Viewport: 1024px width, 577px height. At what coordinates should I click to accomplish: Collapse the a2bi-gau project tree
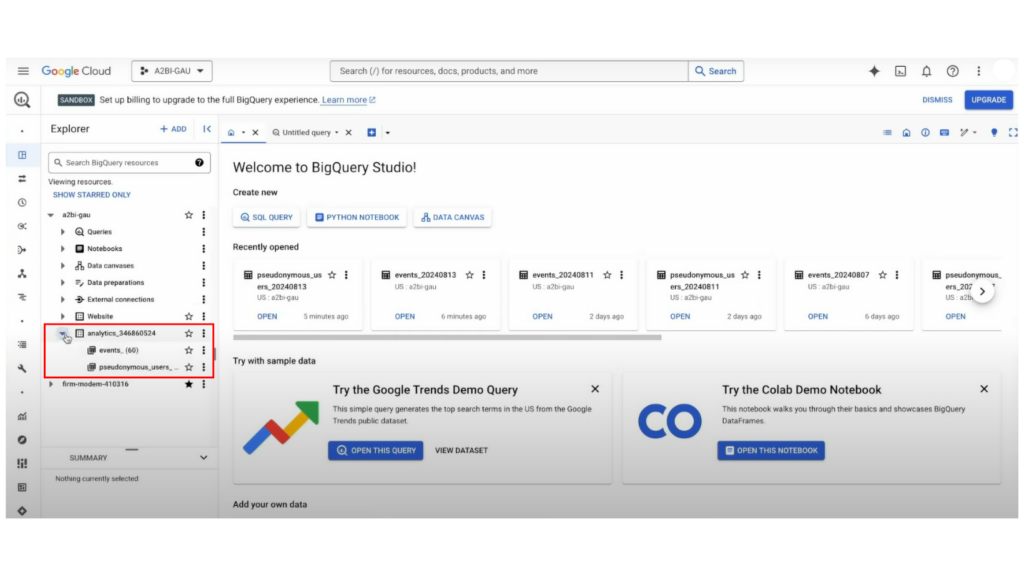(51, 215)
